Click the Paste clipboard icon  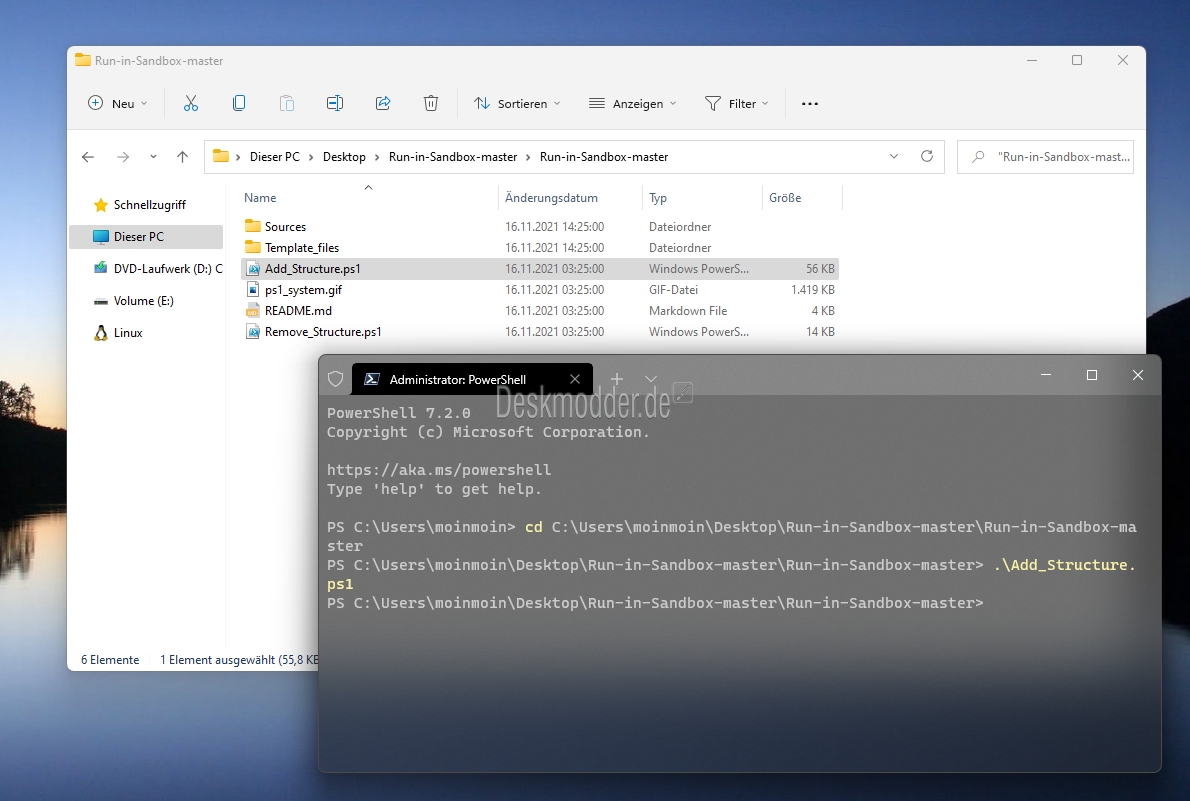287,103
